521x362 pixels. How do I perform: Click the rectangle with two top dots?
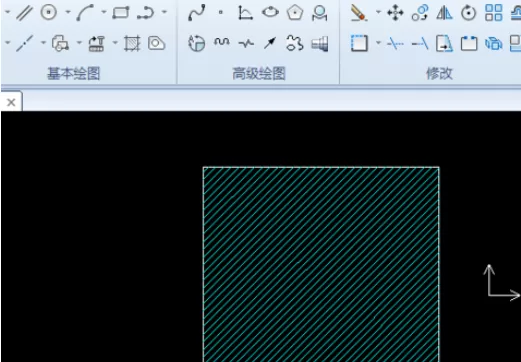click(469, 43)
